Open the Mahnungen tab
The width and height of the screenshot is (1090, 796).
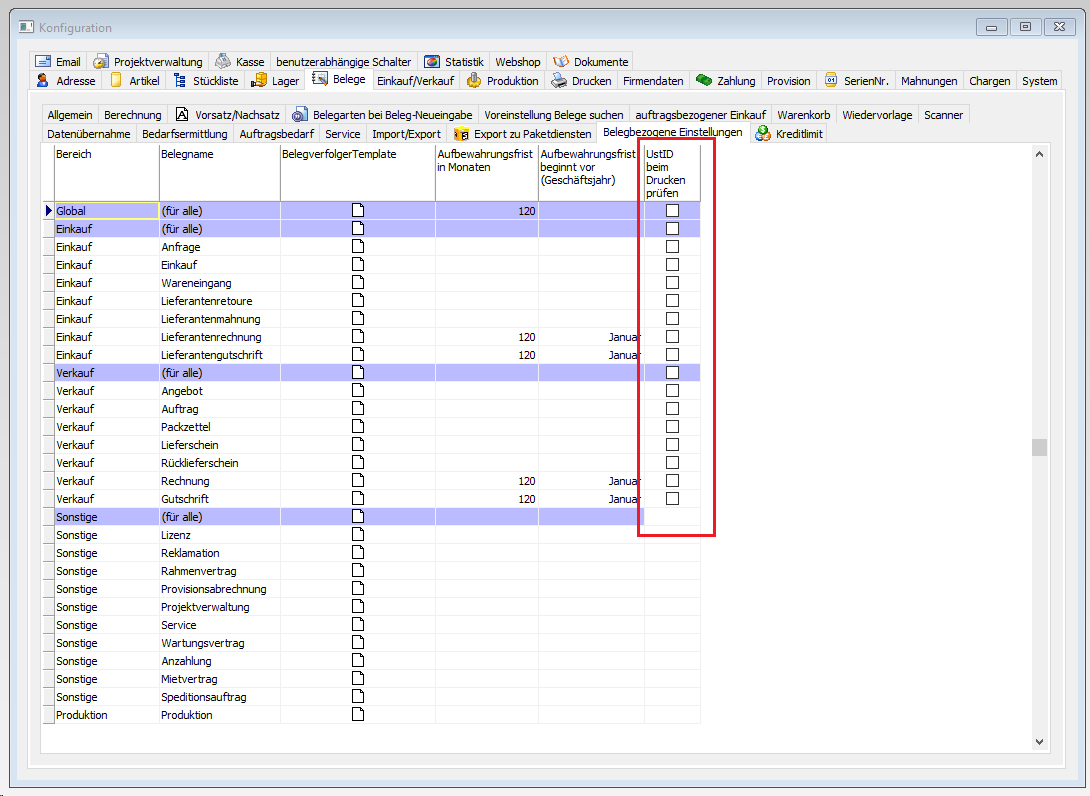point(928,81)
